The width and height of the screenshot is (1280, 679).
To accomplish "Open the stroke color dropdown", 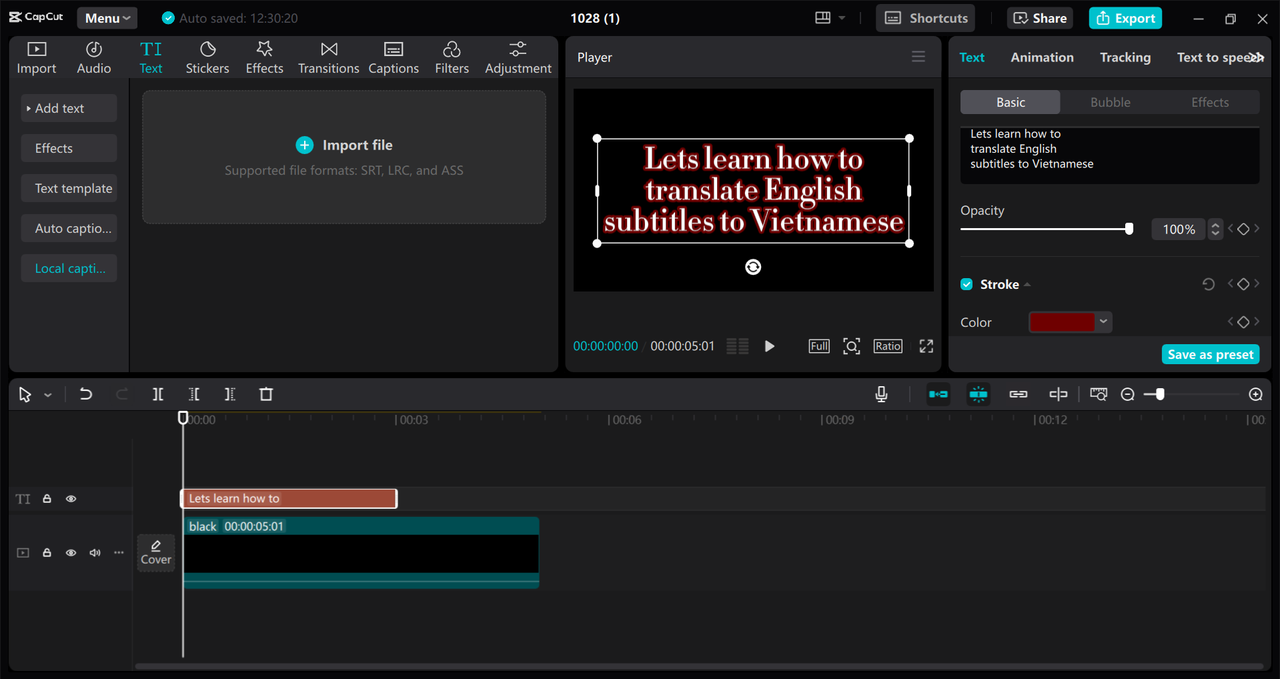I will pos(1104,322).
